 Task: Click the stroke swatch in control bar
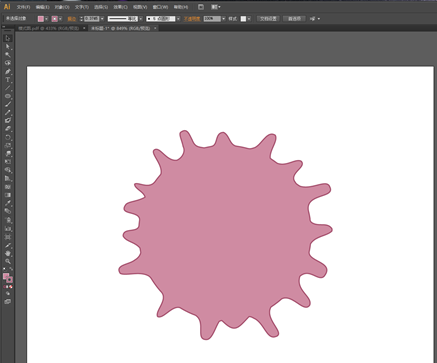55,19
